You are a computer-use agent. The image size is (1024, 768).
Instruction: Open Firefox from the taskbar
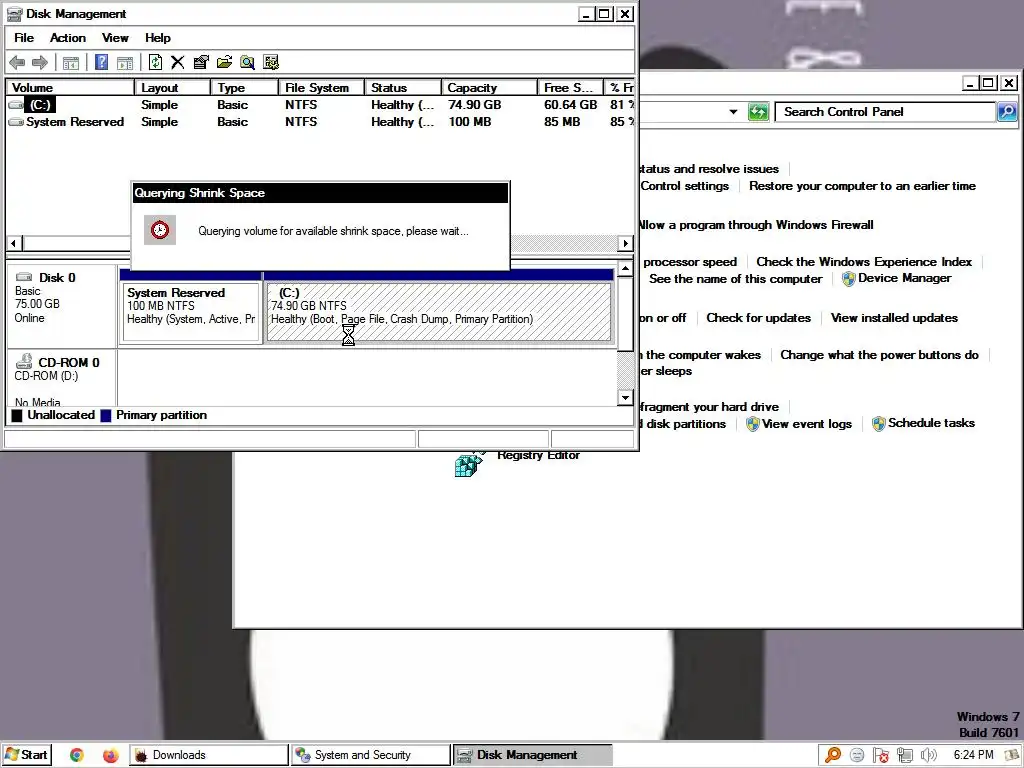(110, 755)
